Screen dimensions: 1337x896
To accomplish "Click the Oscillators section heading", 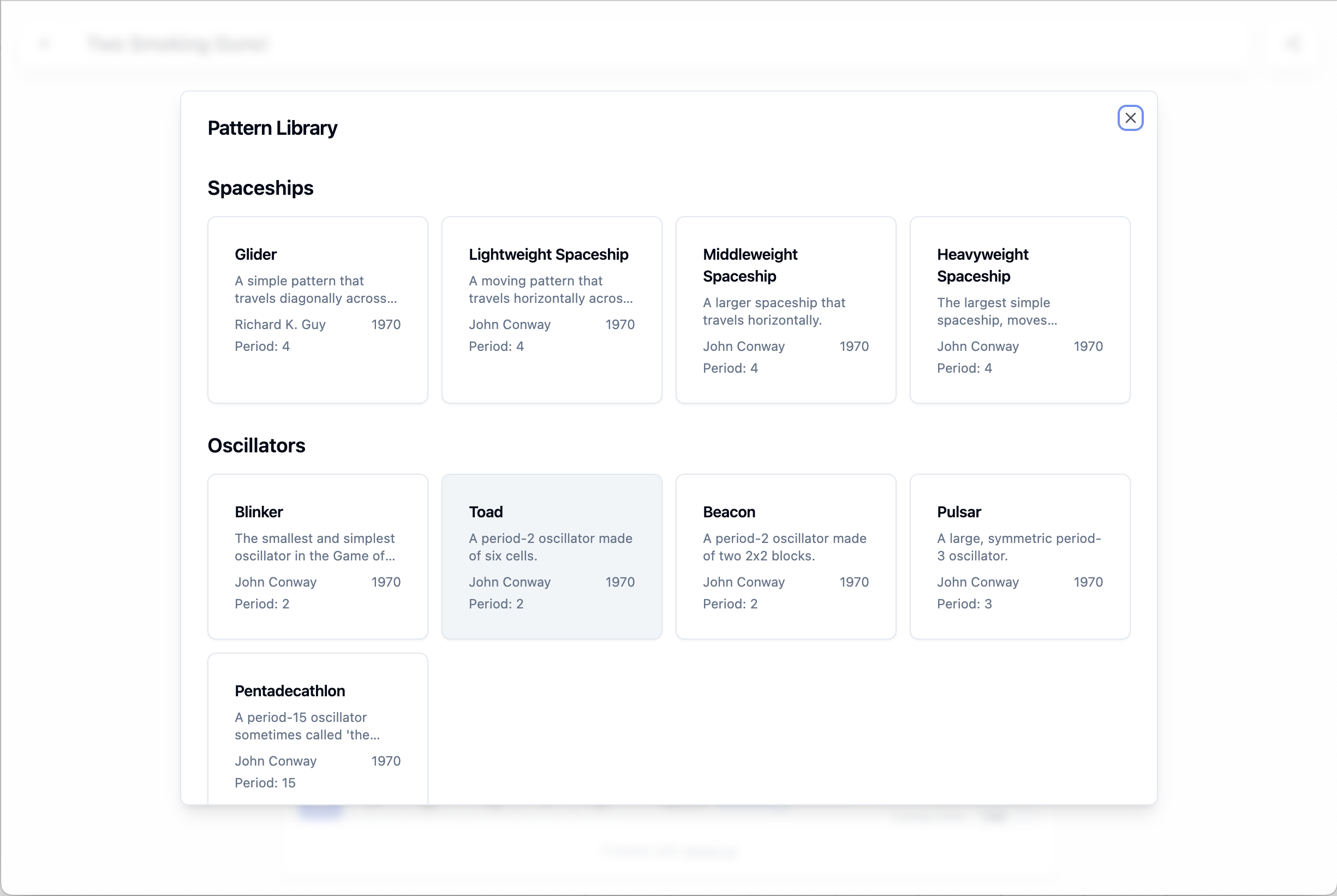I will click(256, 446).
